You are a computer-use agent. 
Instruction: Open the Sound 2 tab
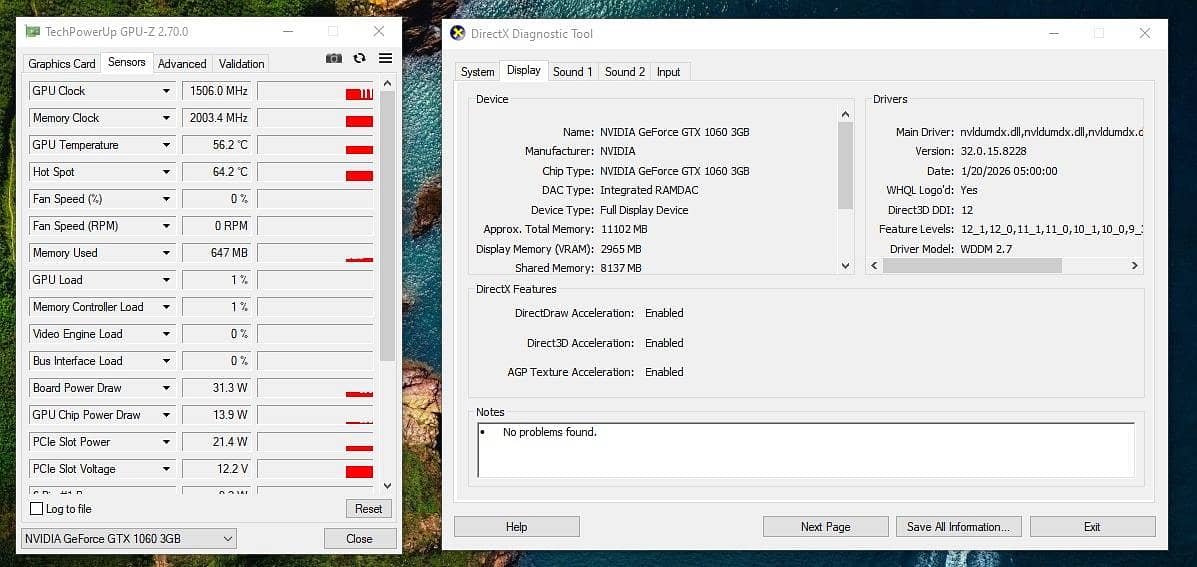tap(624, 72)
